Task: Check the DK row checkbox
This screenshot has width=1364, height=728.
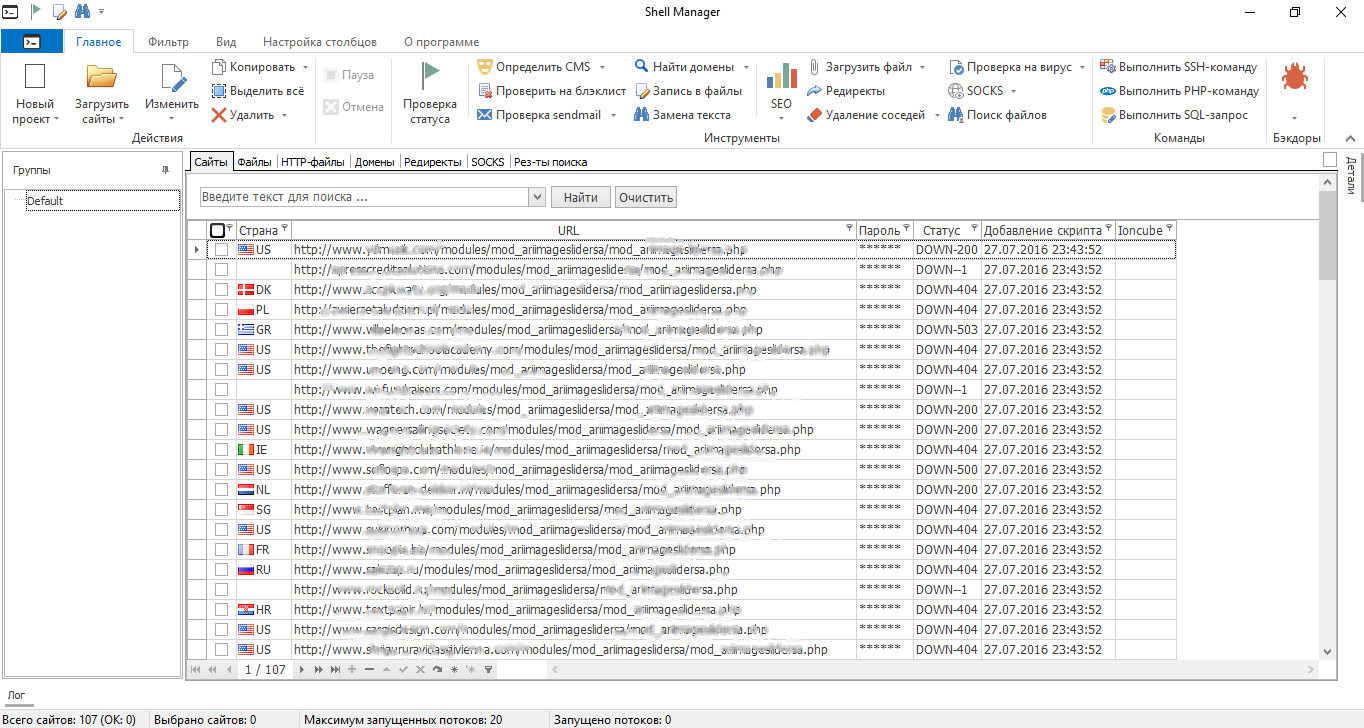Action: pyautogui.click(x=221, y=289)
